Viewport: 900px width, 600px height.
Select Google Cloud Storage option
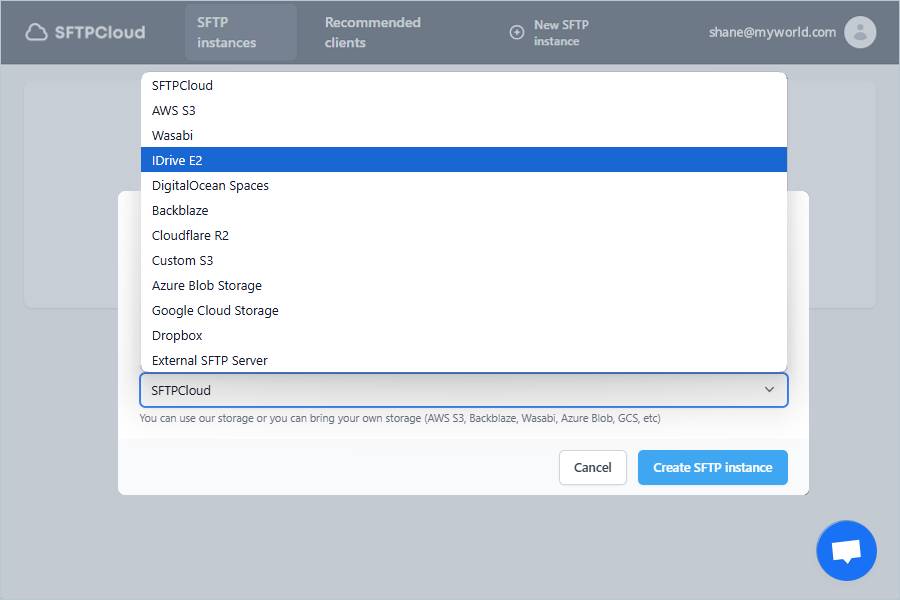[464, 310]
